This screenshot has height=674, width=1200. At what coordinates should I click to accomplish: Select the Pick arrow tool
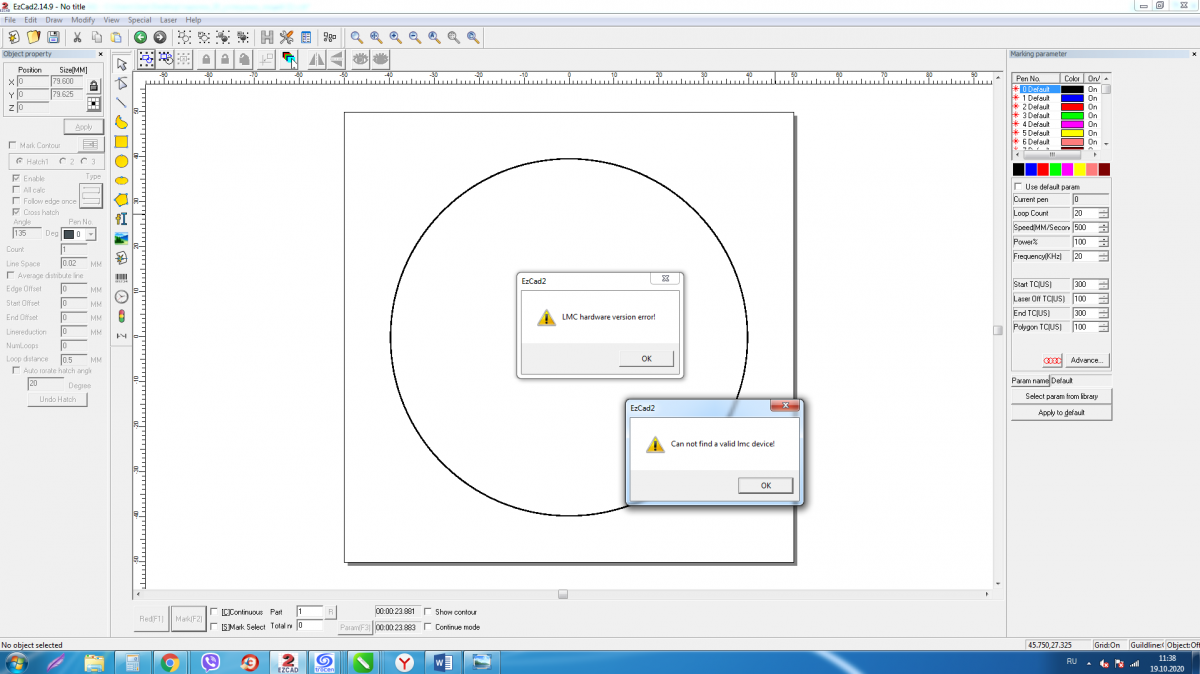(121, 64)
